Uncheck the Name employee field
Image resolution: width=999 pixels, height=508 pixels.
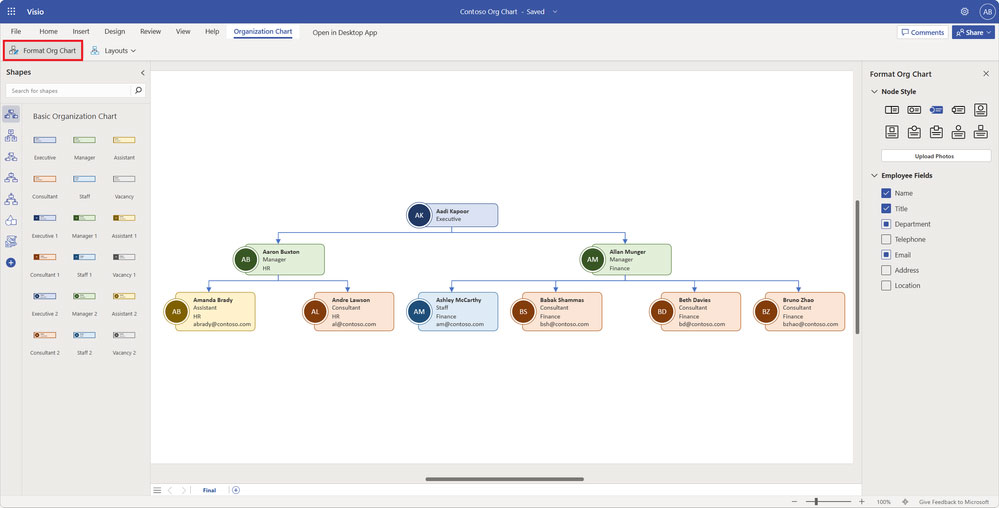point(886,193)
